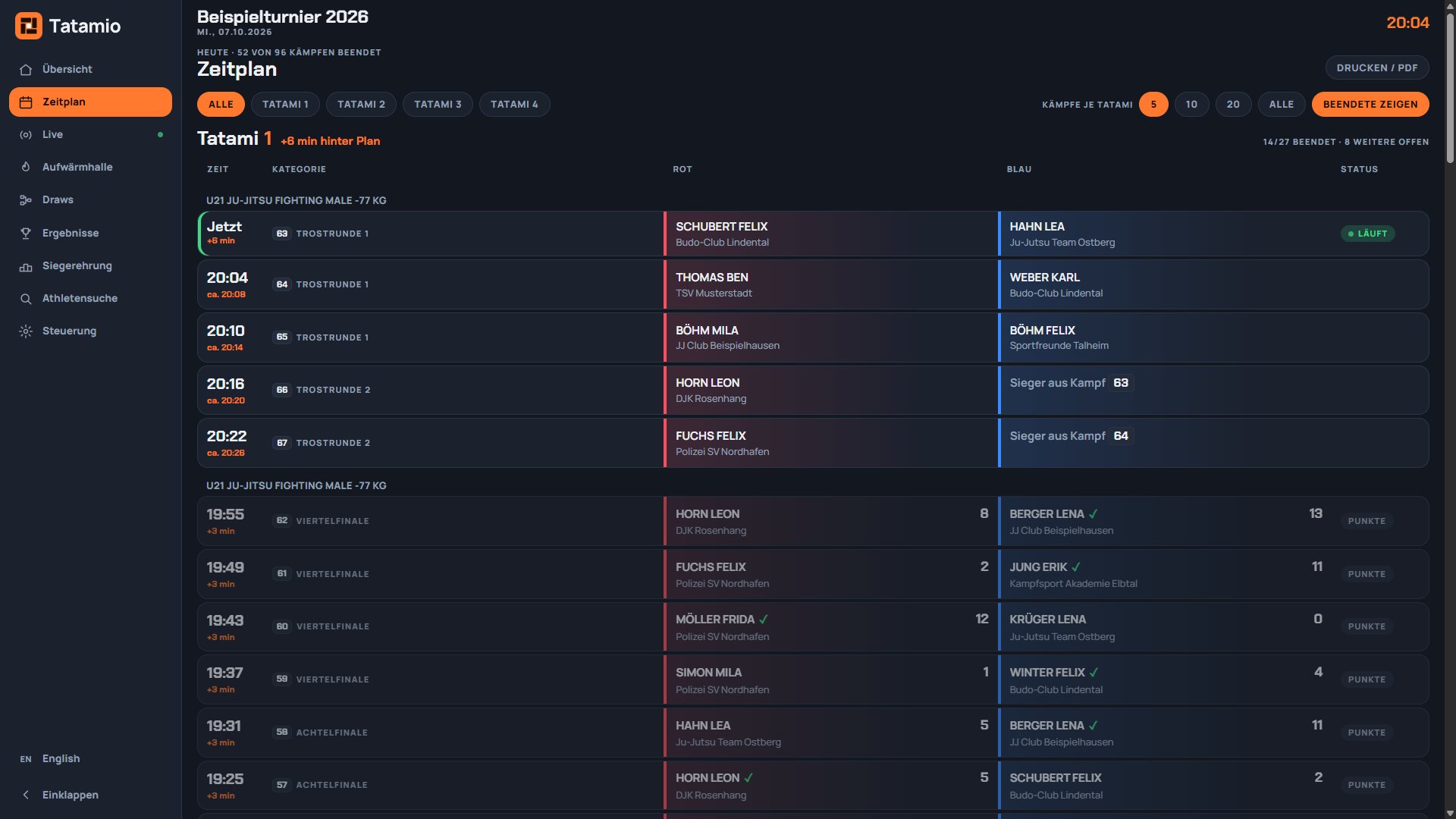Open the Übersicht home icon

(26, 70)
